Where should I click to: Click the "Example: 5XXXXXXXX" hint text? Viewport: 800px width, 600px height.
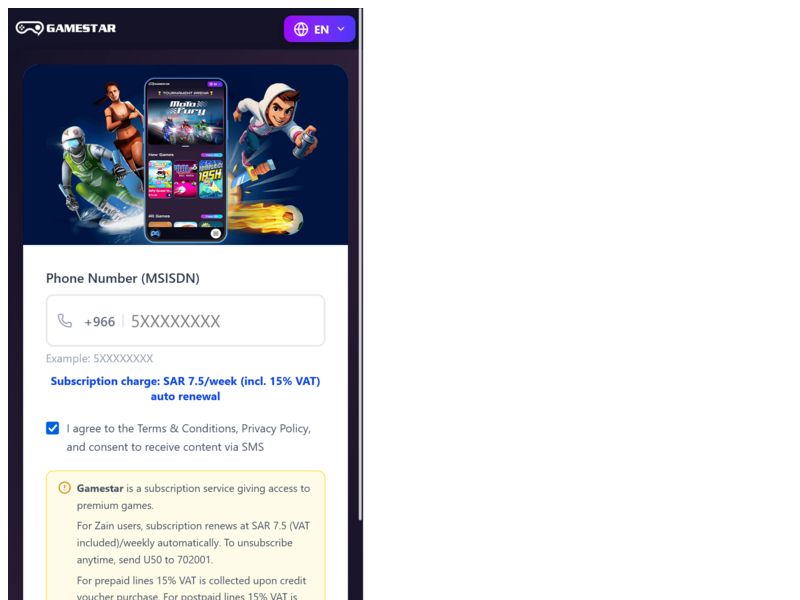coord(99,358)
